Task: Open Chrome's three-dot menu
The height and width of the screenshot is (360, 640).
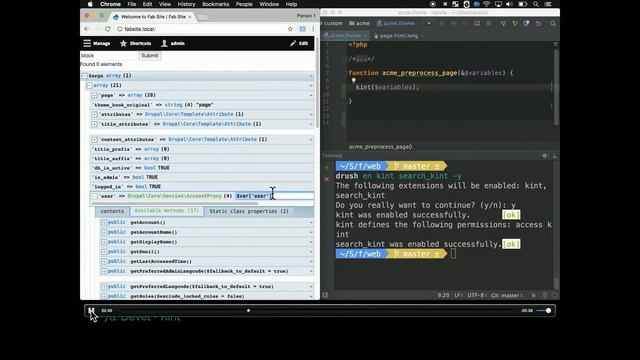Action: tap(313, 29)
